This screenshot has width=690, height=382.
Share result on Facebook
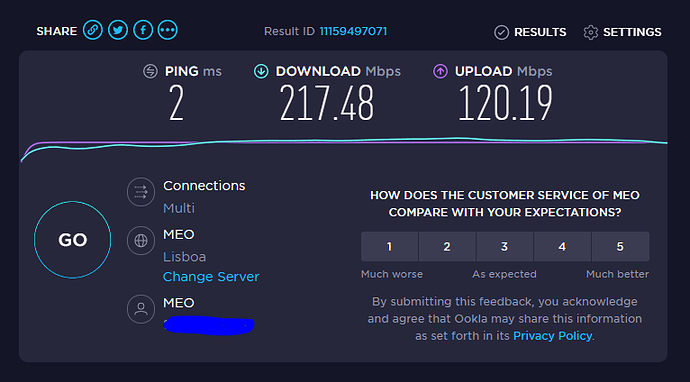point(143,30)
